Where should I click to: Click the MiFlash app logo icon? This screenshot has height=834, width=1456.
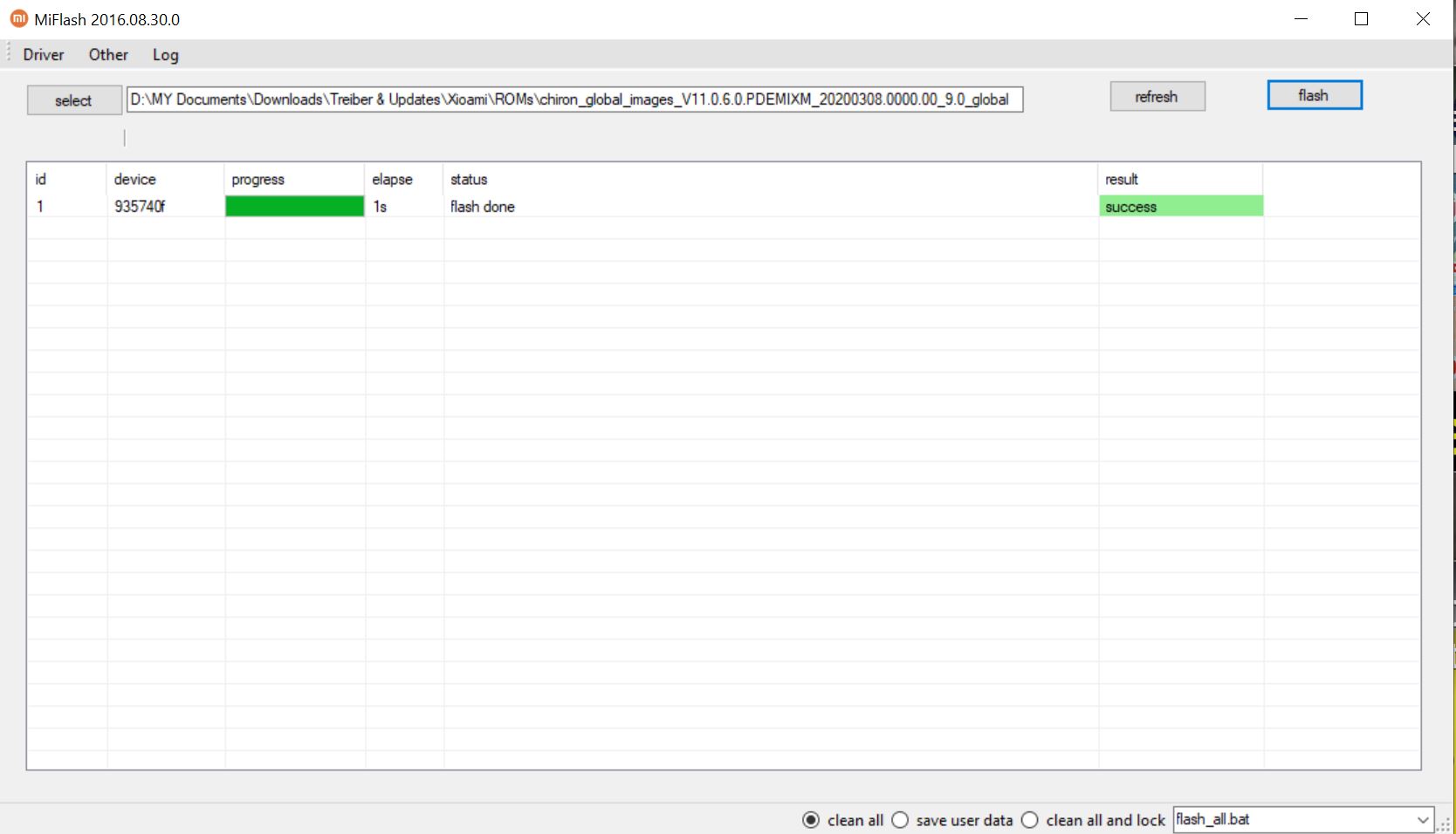[x=18, y=18]
